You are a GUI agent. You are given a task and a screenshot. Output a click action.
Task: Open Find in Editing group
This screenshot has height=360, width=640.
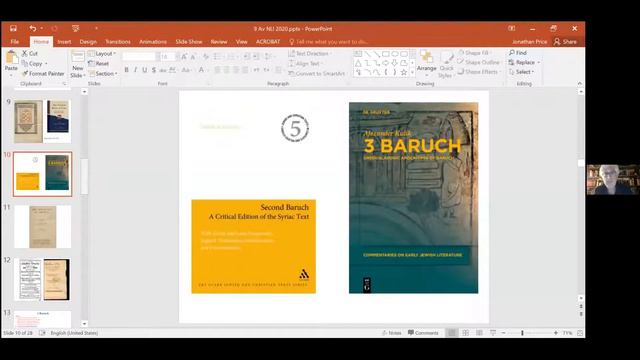pos(518,53)
